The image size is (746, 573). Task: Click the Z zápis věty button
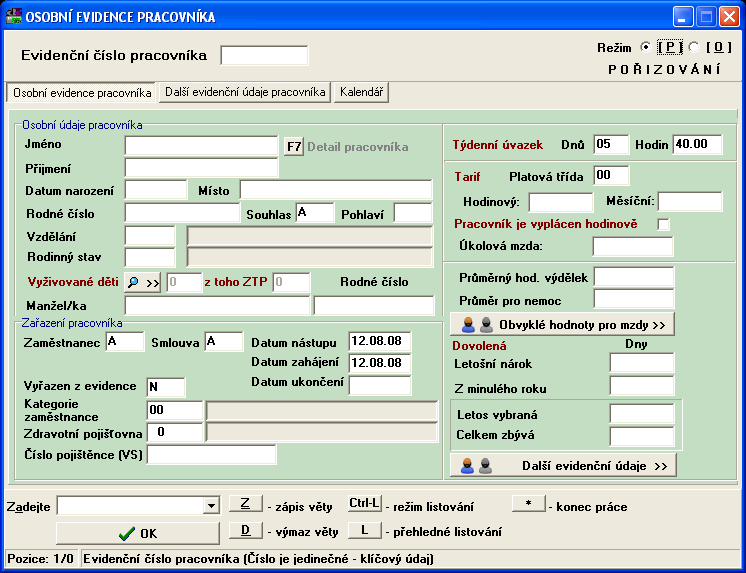pos(245,504)
